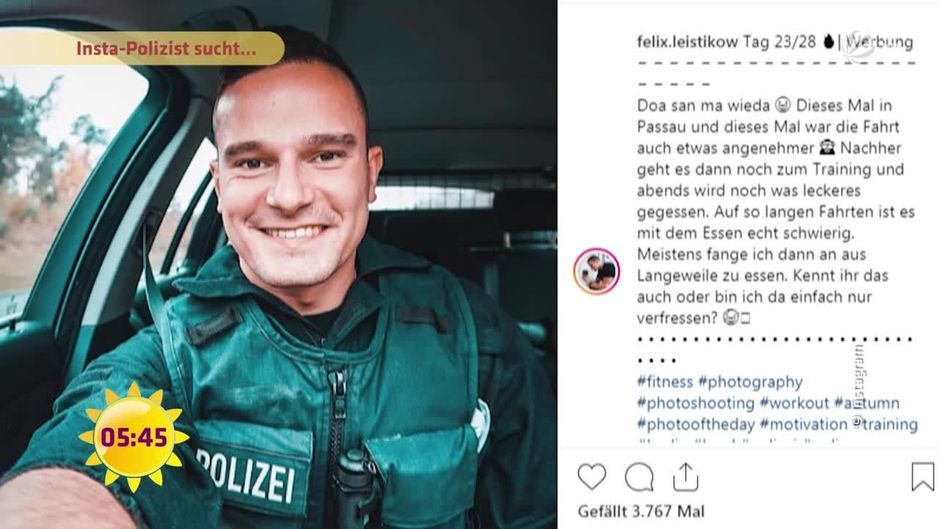Screen dimensions: 940x529
Task: Click the #photography hashtag
Action: [751, 381]
